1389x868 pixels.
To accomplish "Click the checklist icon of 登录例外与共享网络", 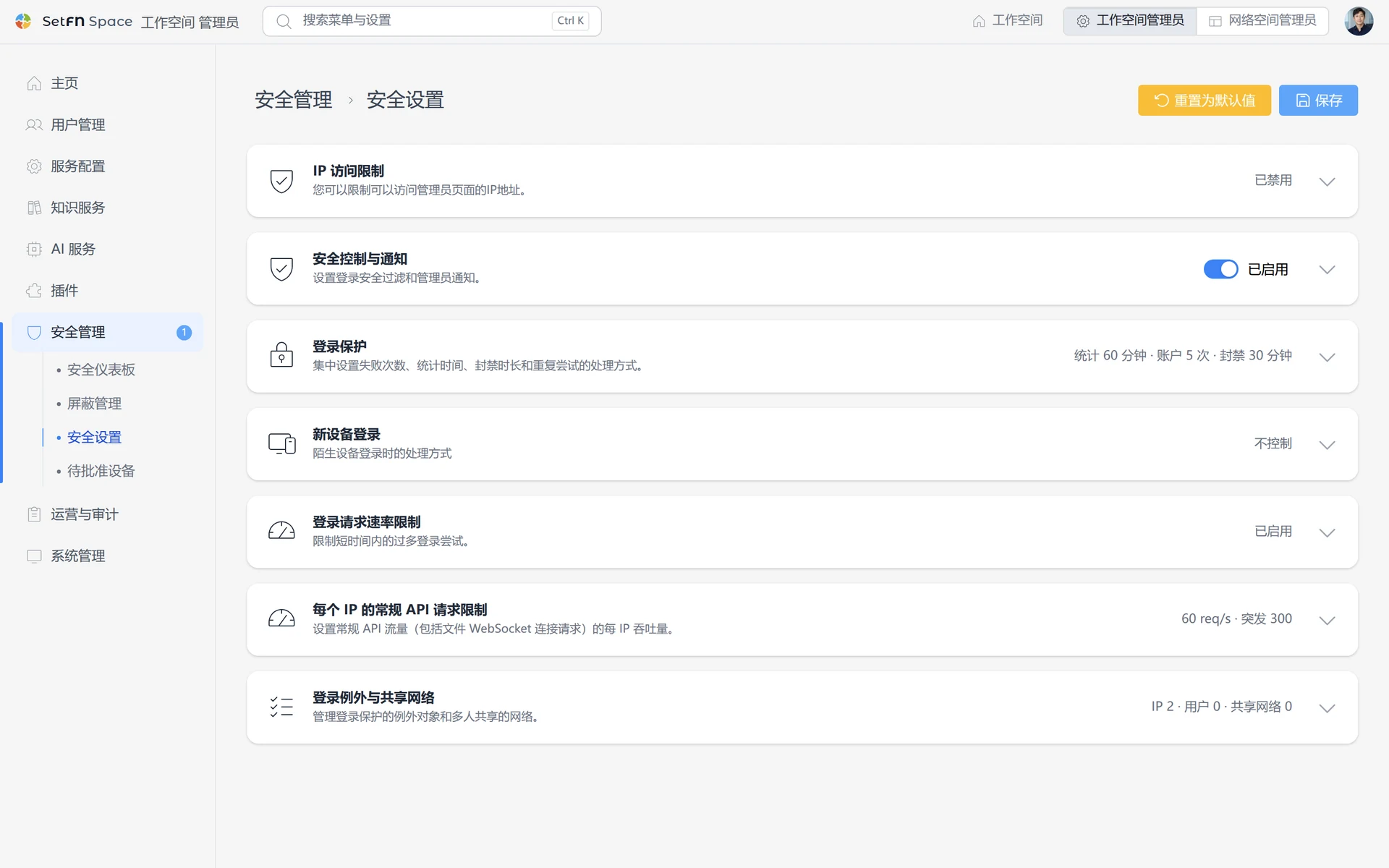I will click(x=281, y=707).
